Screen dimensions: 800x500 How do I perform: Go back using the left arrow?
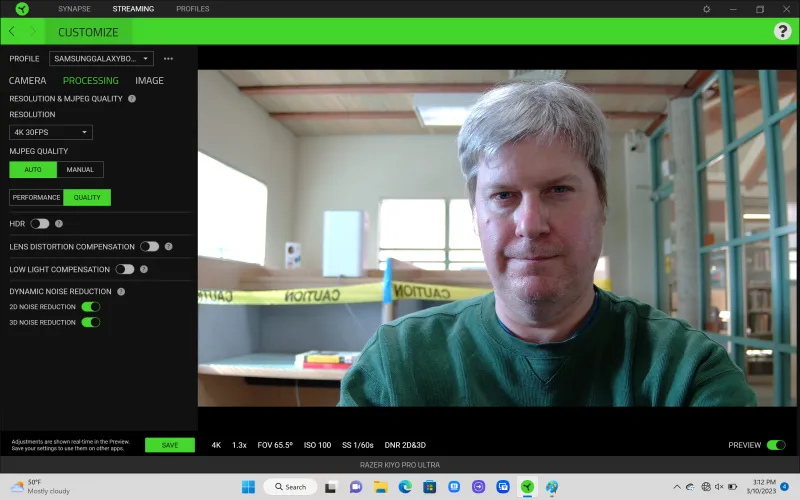[12, 32]
